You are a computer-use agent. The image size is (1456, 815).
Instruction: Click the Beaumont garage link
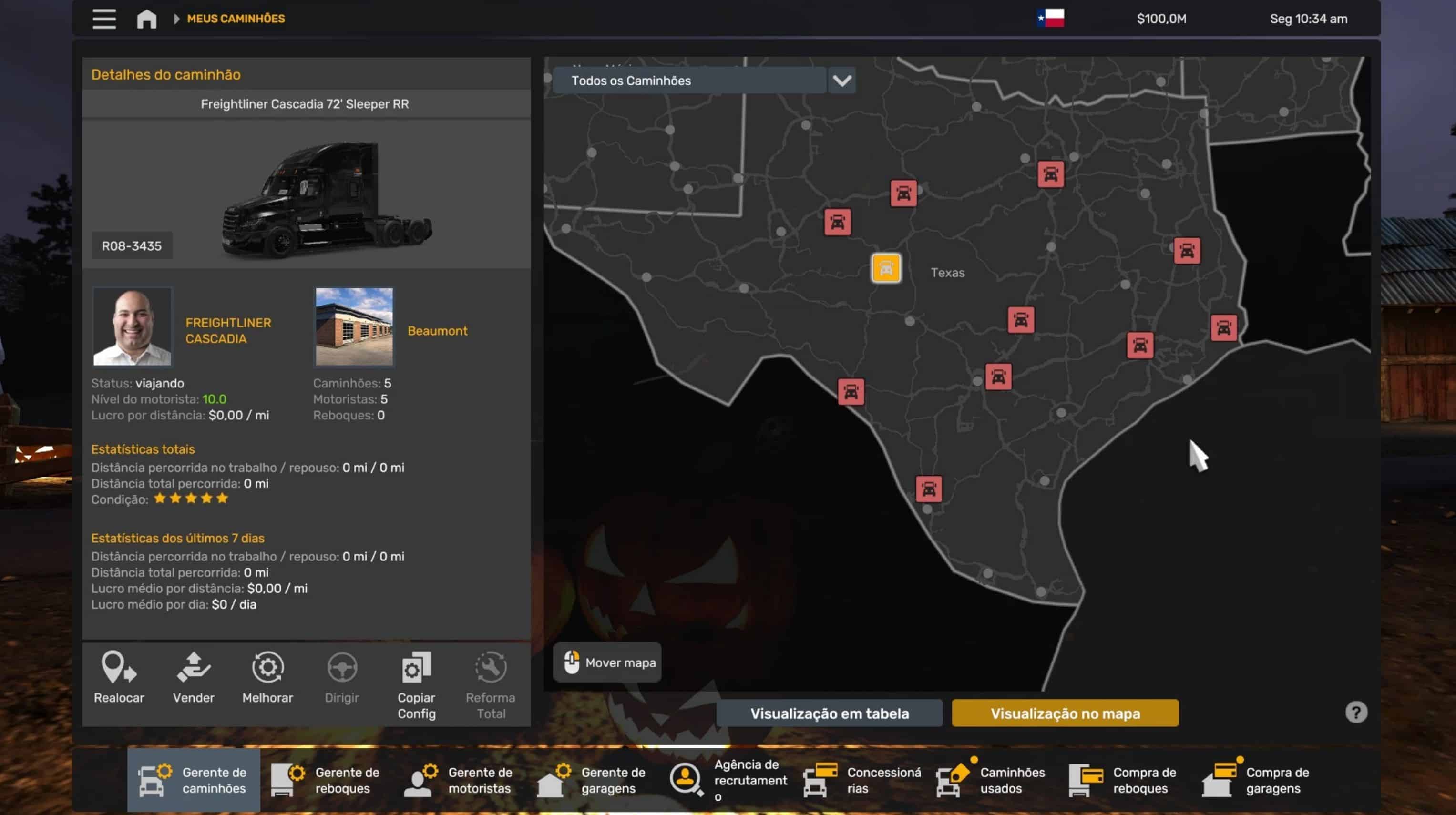[437, 331]
